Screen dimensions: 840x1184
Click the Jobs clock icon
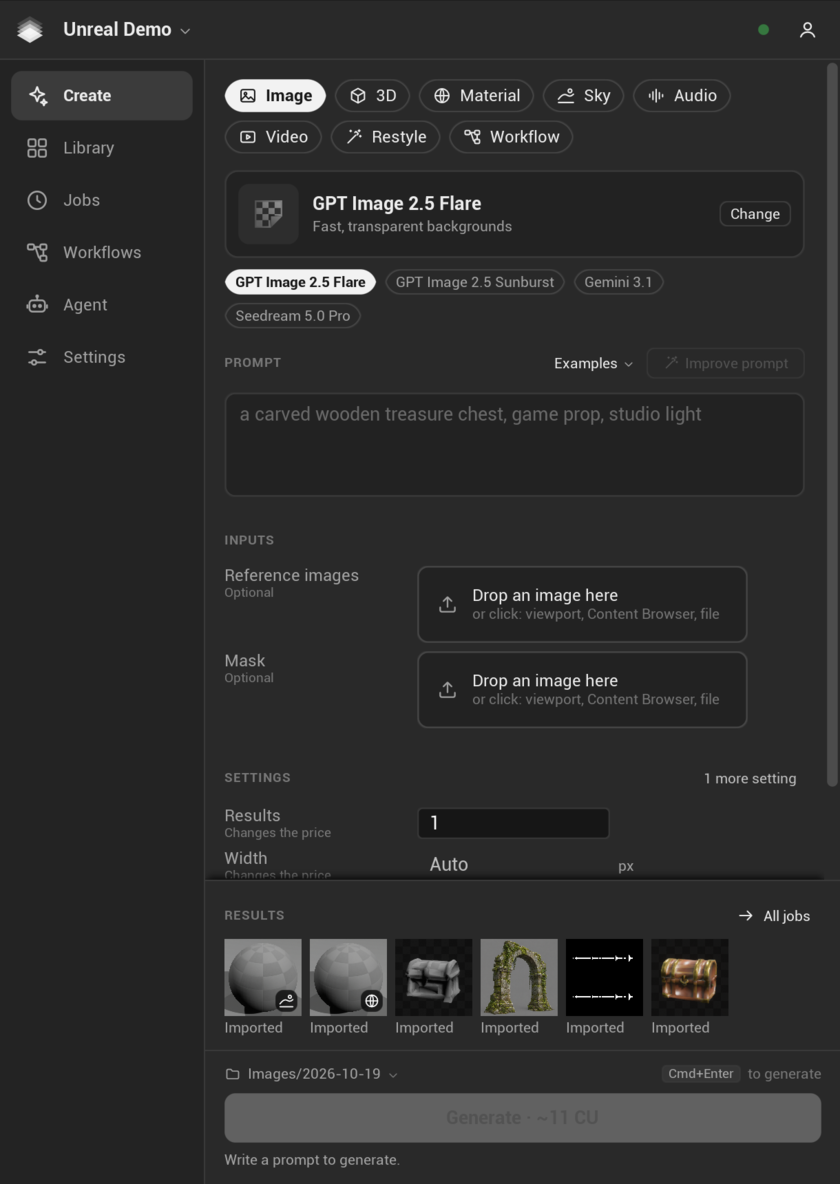[37, 200]
